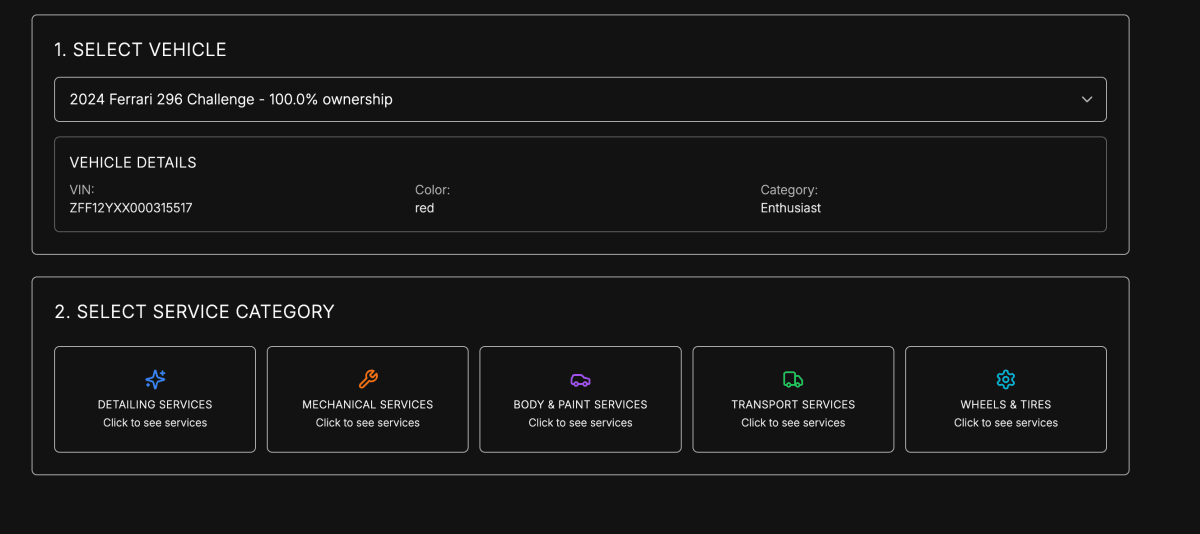Click the 2. SELECT SERVICE CATEGORY heading
Image resolution: width=1200 pixels, height=534 pixels.
[194, 311]
